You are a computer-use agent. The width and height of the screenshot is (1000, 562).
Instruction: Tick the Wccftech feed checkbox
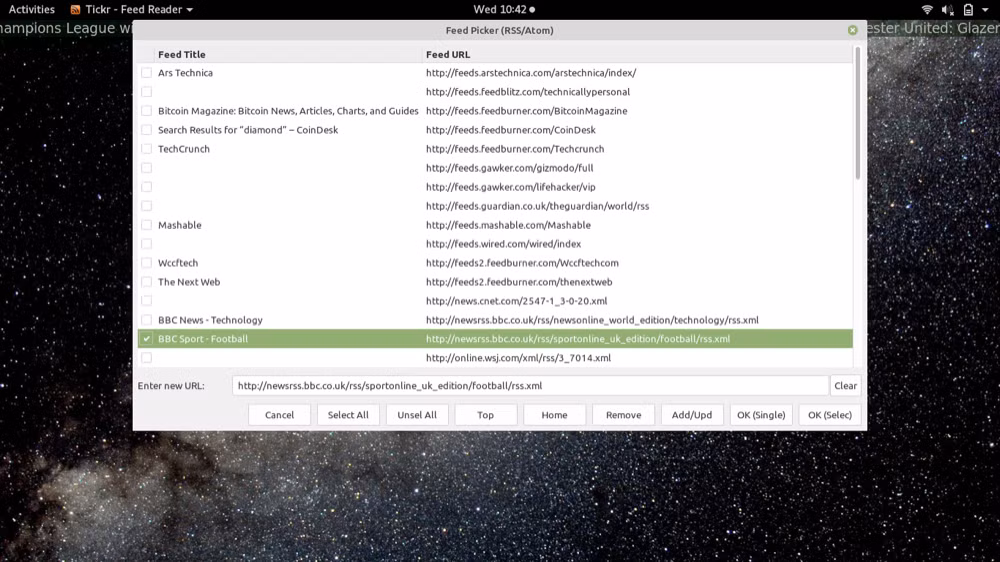[147, 263]
